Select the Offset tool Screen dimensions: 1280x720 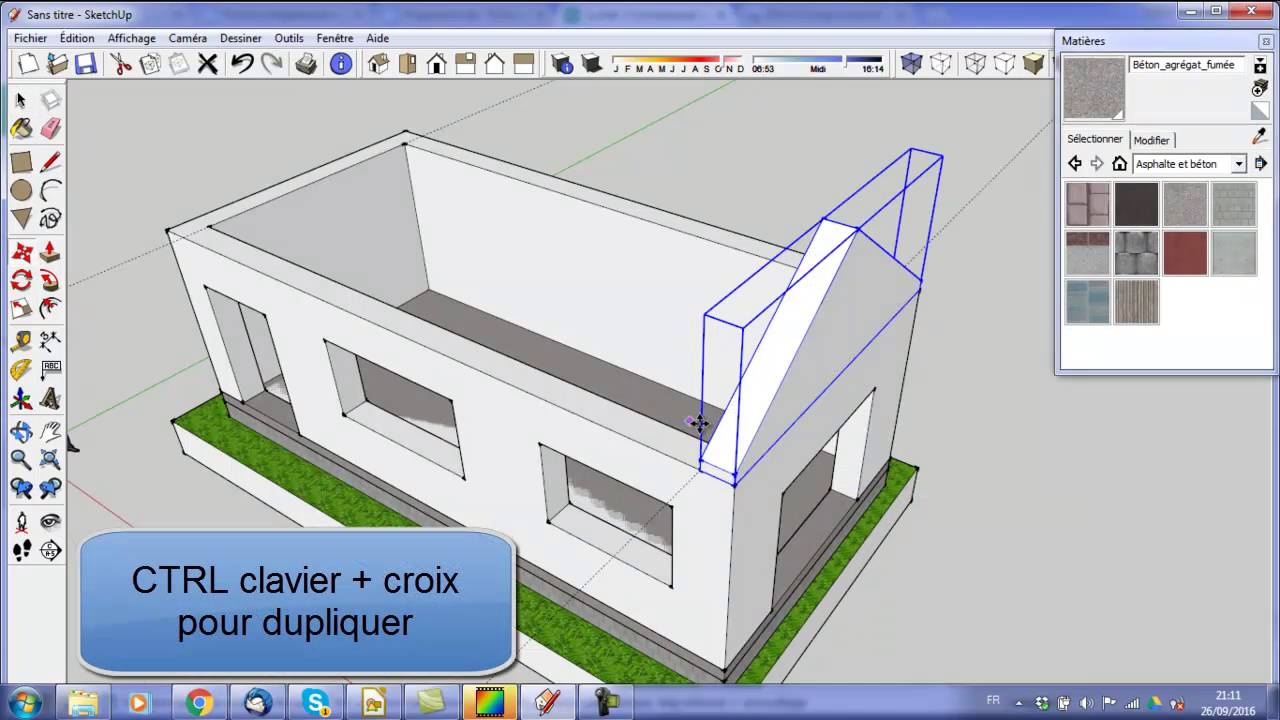point(50,309)
